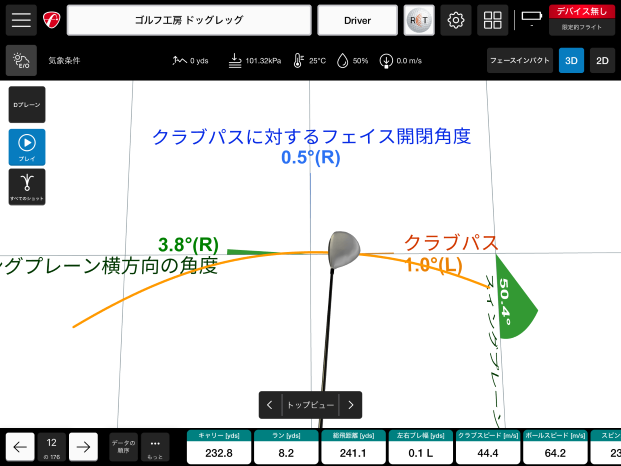Click the E6 weather conditions icon
The image size is (621, 466).
[21, 61]
